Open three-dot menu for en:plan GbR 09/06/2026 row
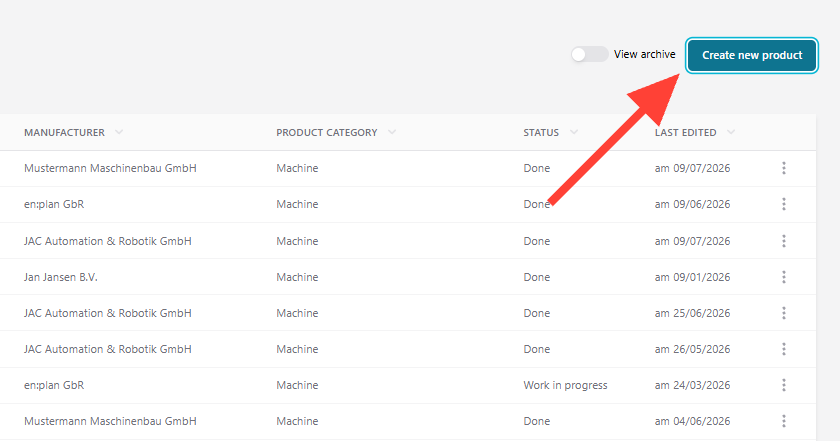840x441 pixels. tap(784, 204)
